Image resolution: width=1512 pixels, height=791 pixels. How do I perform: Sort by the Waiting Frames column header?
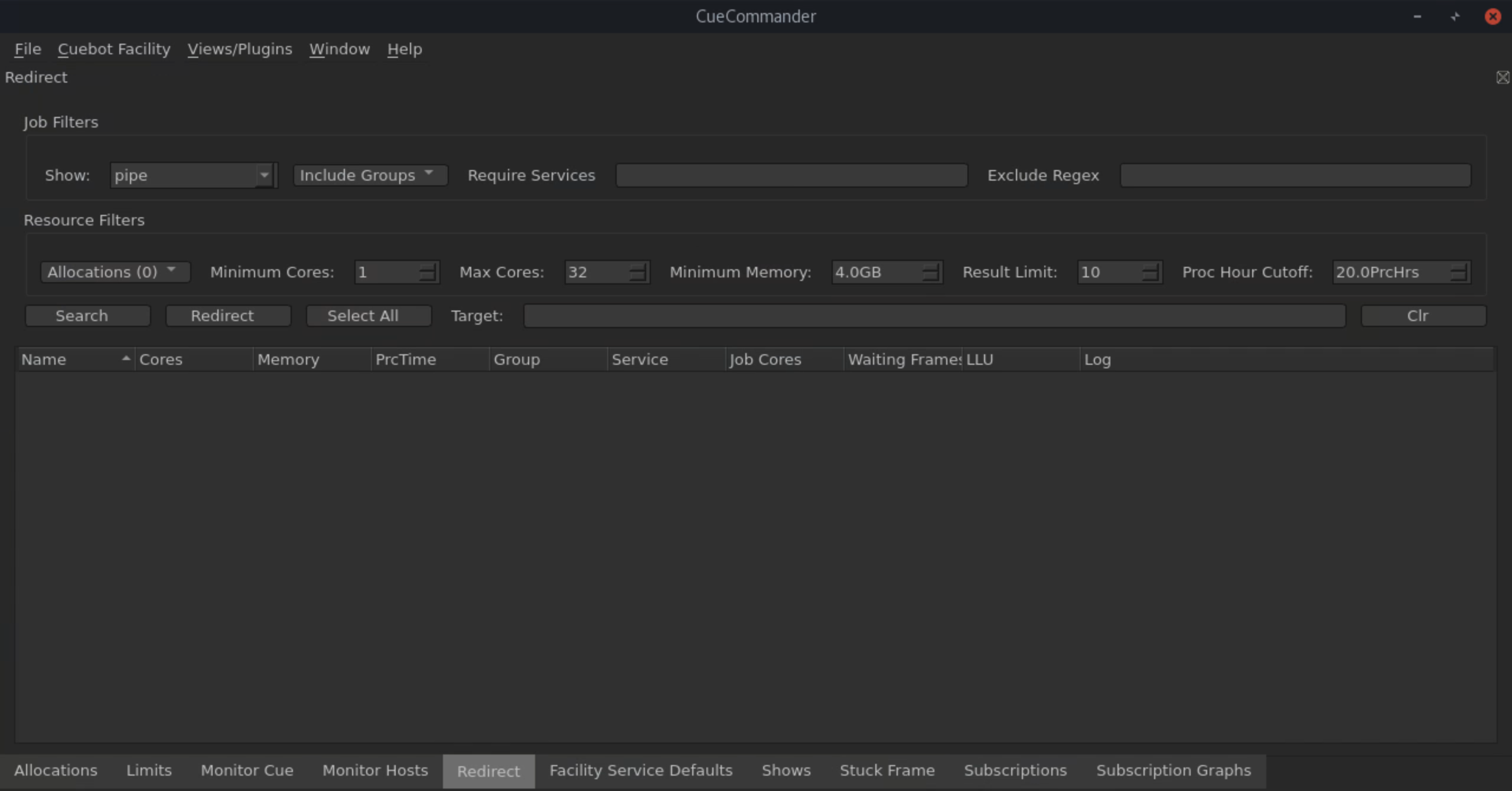coord(902,359)
